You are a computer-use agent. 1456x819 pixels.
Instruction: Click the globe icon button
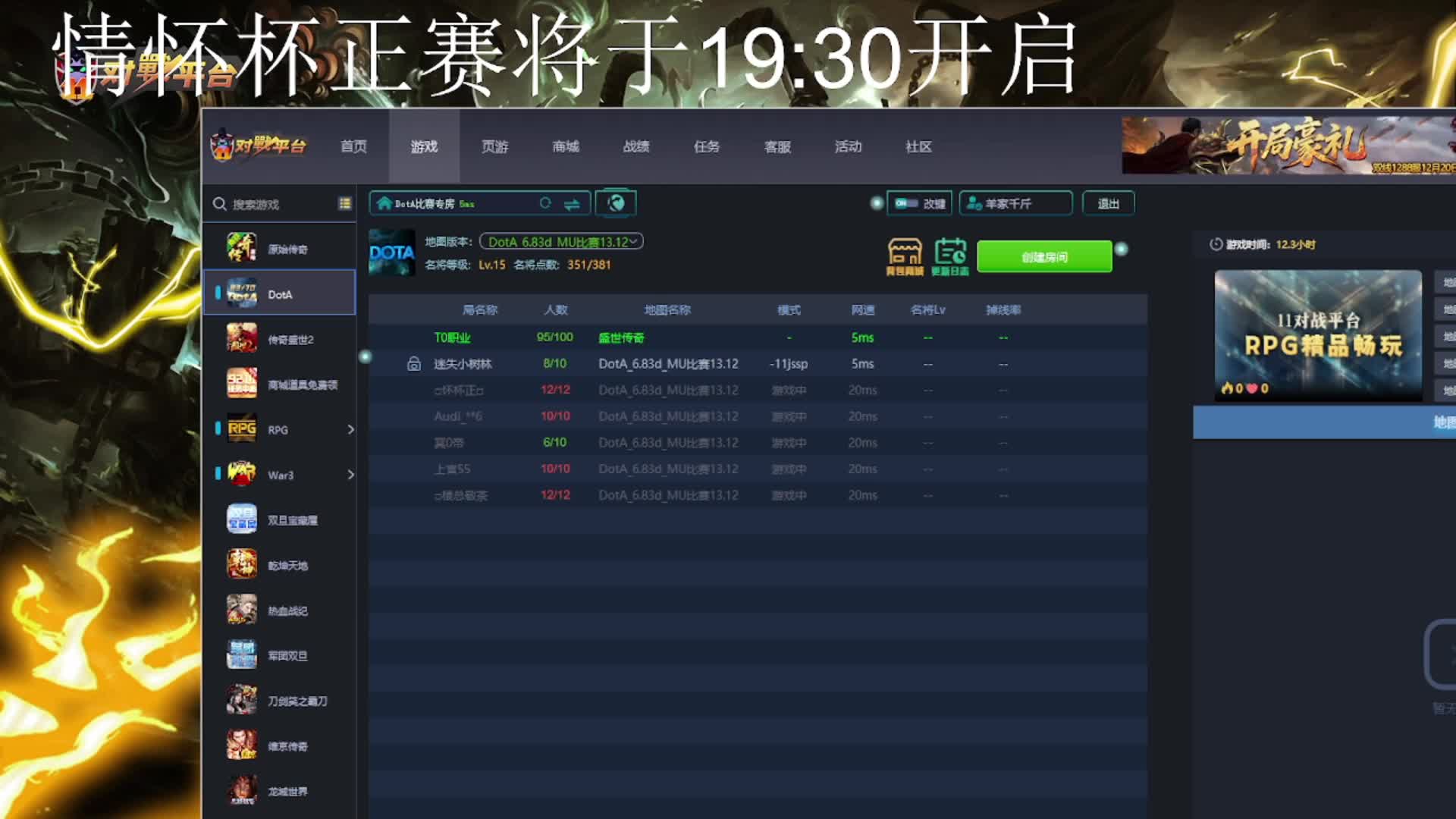pos(616,203)
